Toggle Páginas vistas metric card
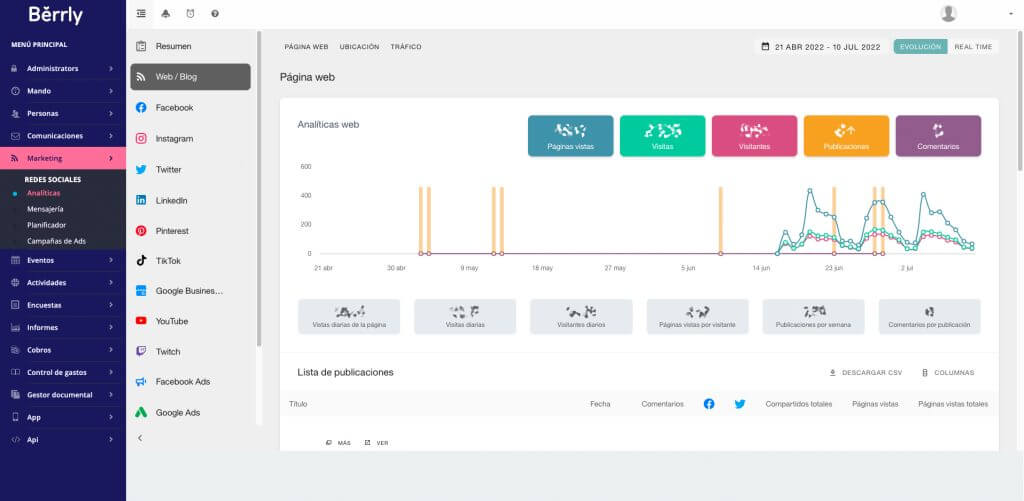This screenshot has width=1024, height=501. (570, 136)
